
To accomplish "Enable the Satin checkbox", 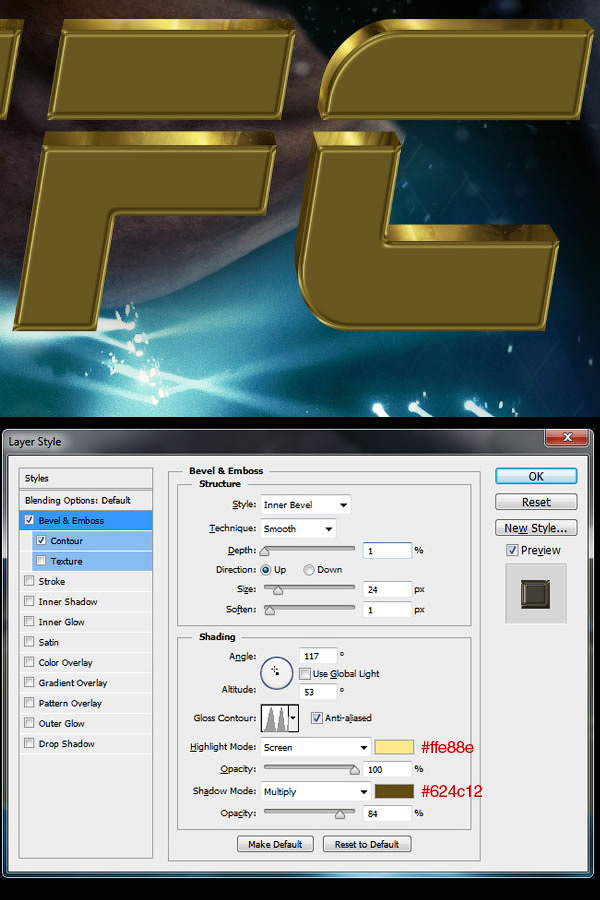I will (x=29, y=642).
